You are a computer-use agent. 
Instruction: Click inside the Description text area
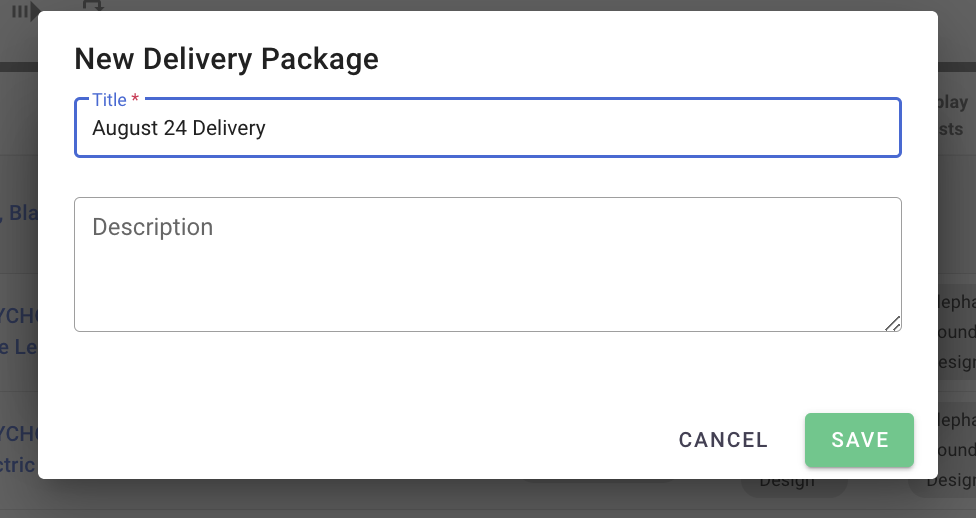coord(487,264)
